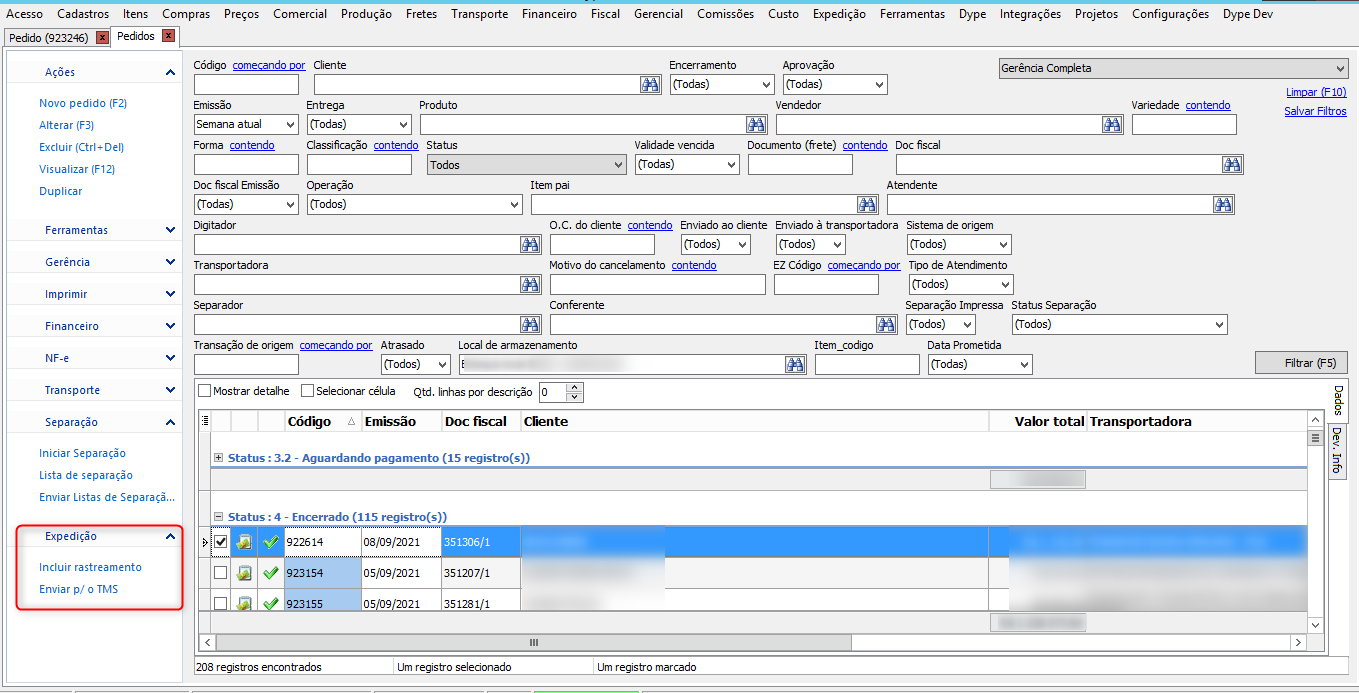Click Variedade contendo link
Viewport: 1359px width, 693px height.
point(1208,105)
